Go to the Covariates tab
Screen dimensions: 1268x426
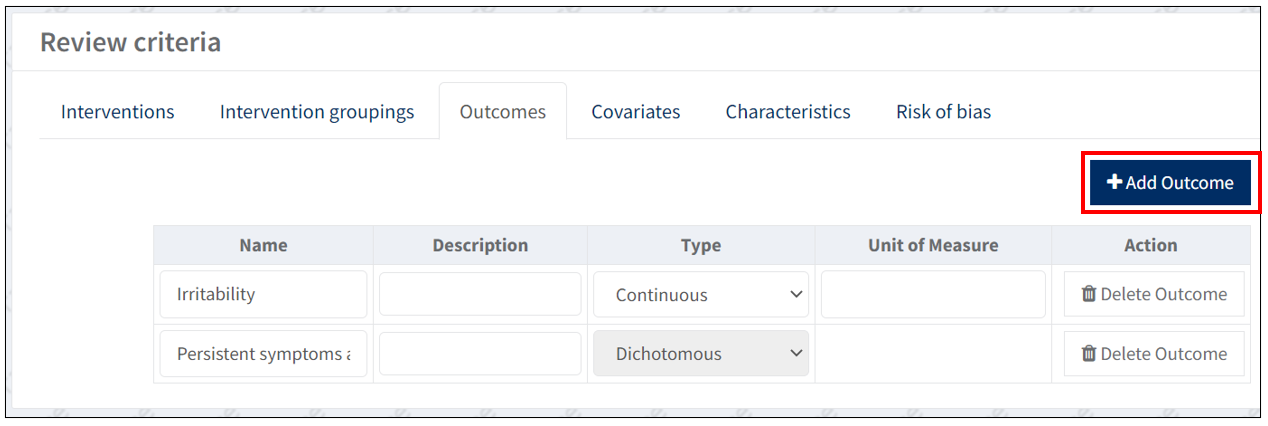tap(636, 112)
